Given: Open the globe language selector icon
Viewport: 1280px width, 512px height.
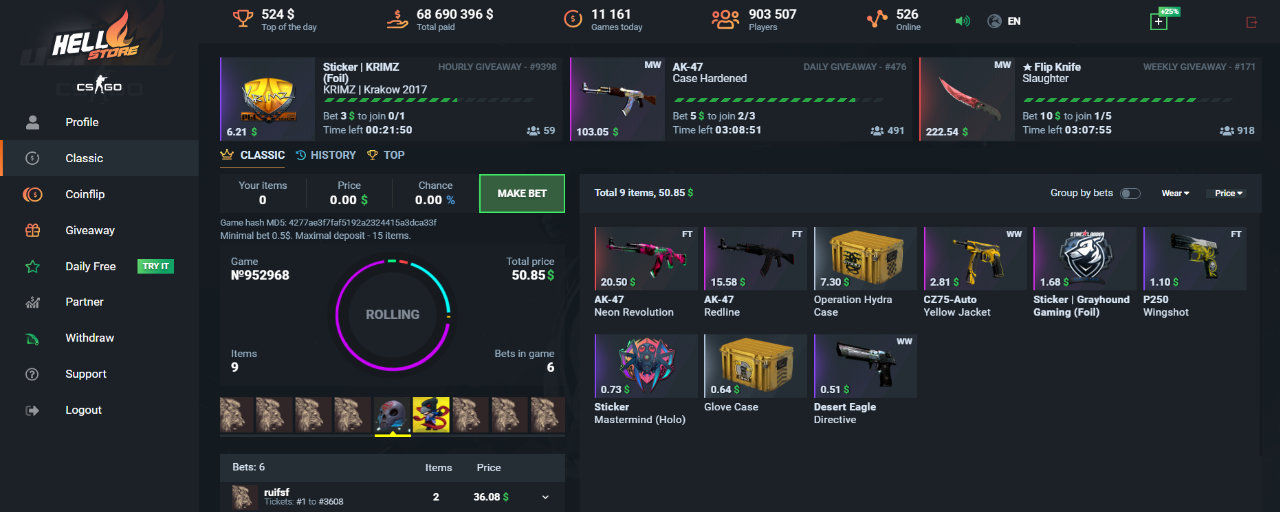Looking at the screenshot, I should click(994, 21).
